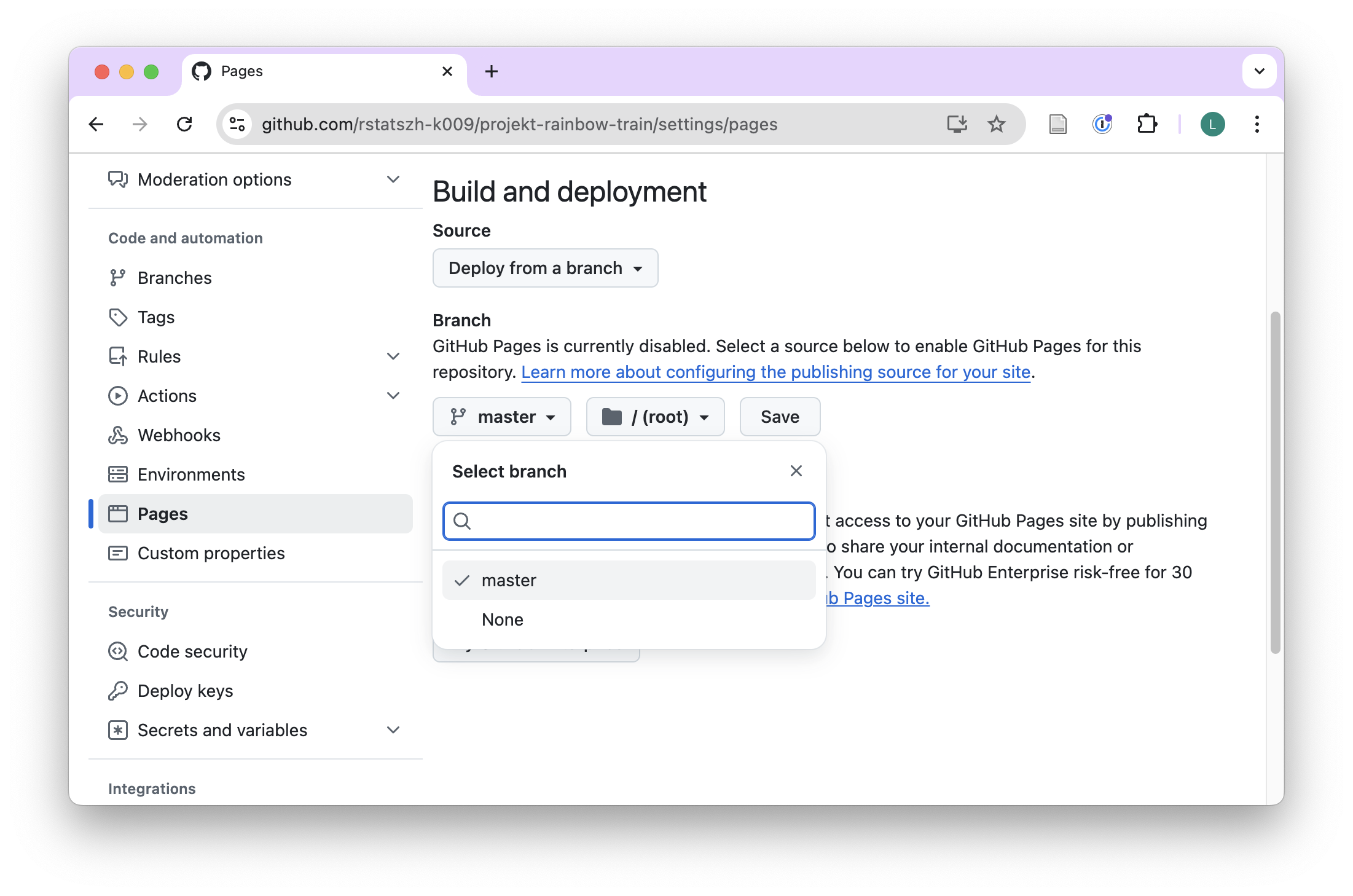This screenshot has height=896, width=1353.
Task: Expand the Actions chevron
Action: pos(393,396)
